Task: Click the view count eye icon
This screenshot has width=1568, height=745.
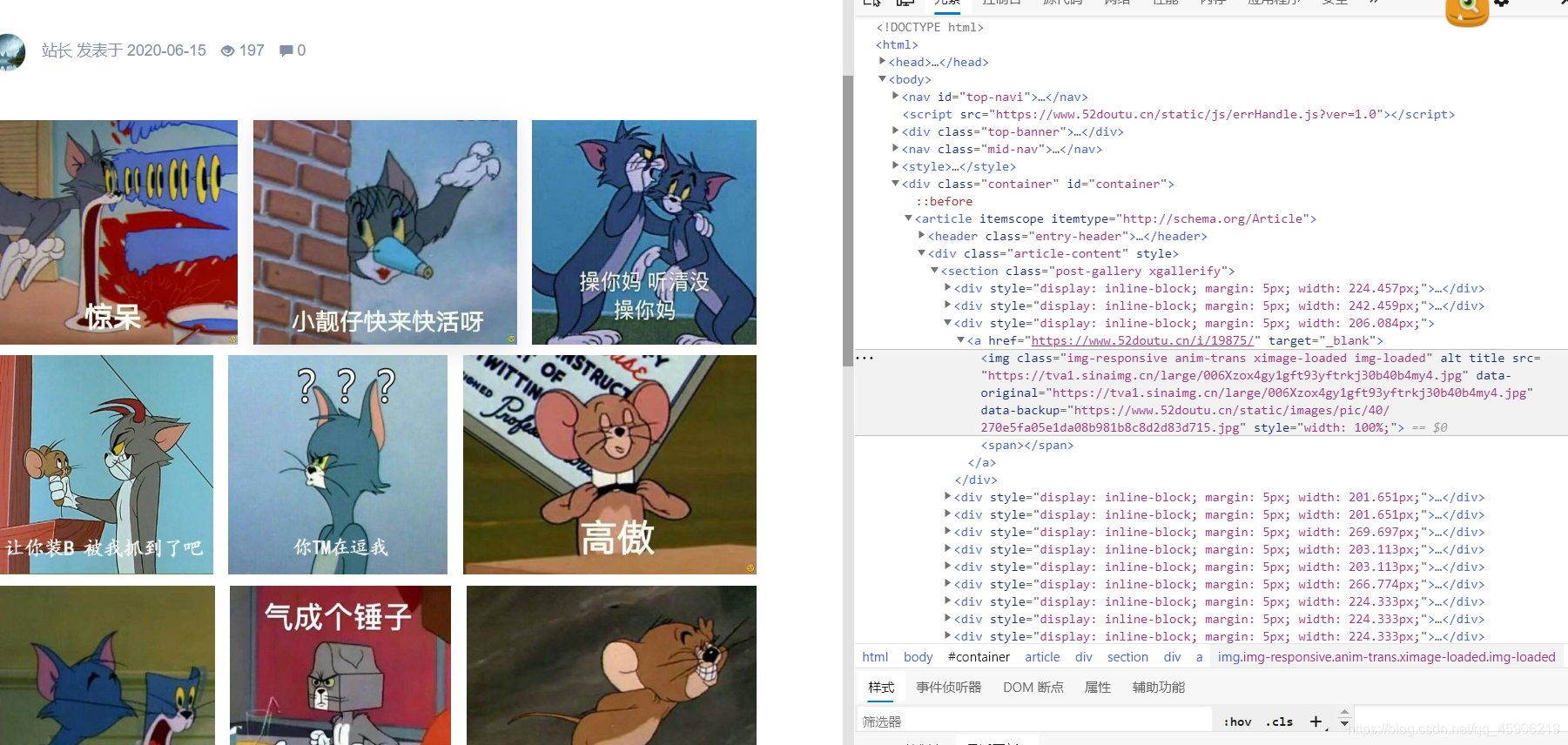Action: coord(228,50)
